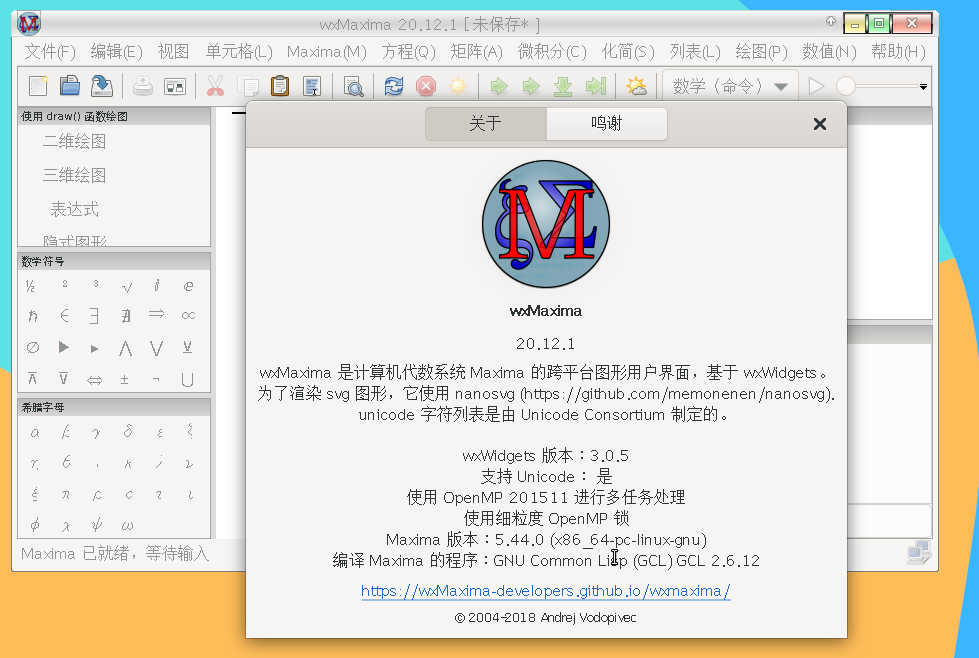Image resolution: width=979 pixels, height=658 pixels.
Task: Open the 列表(L) menu
Action: pos(695,51)
